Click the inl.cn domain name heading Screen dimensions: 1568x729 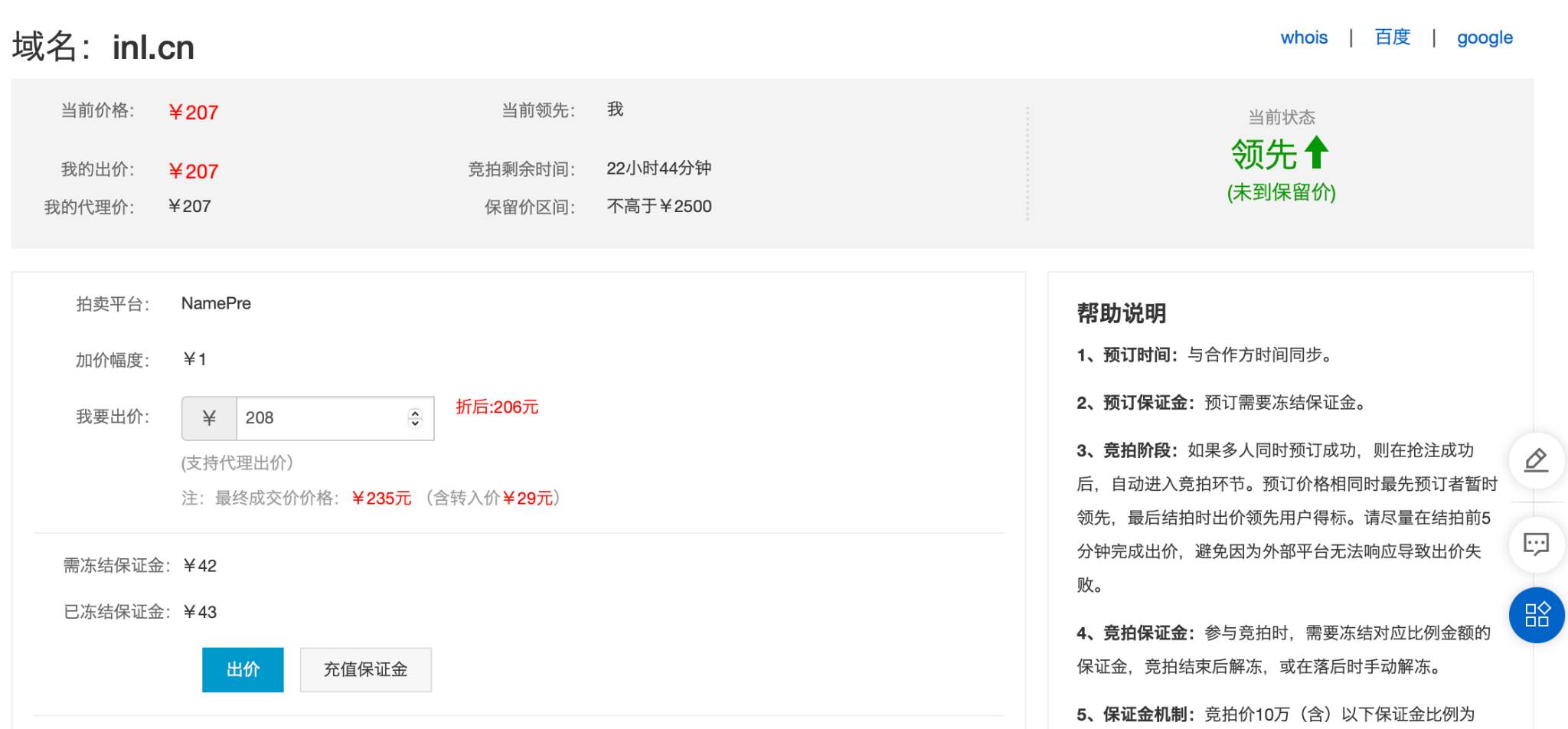[153, 47]
